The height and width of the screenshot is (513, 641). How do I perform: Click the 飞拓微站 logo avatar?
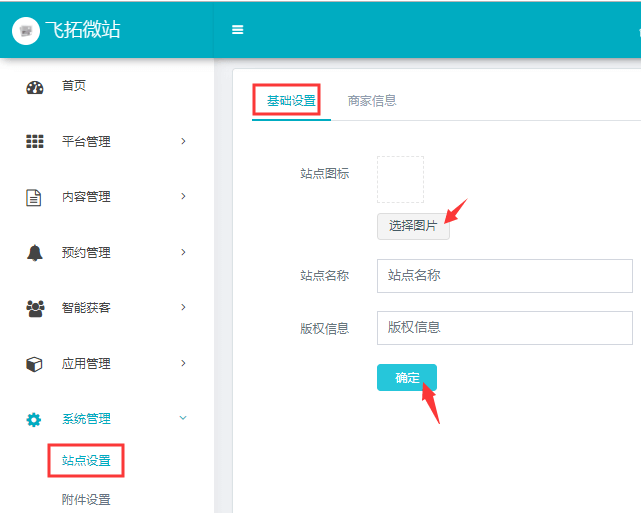(26, 31)
